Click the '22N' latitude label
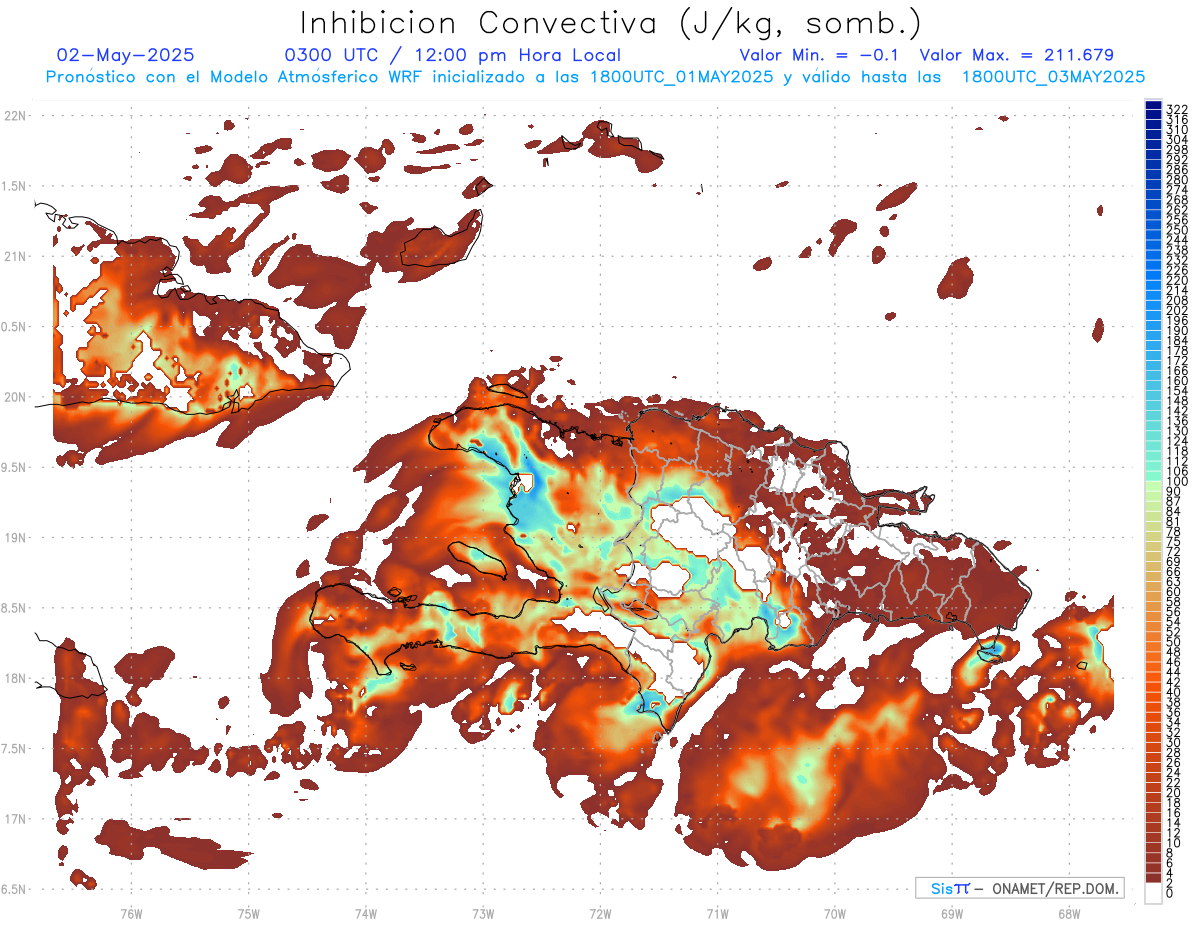 [x=15, y=116]
